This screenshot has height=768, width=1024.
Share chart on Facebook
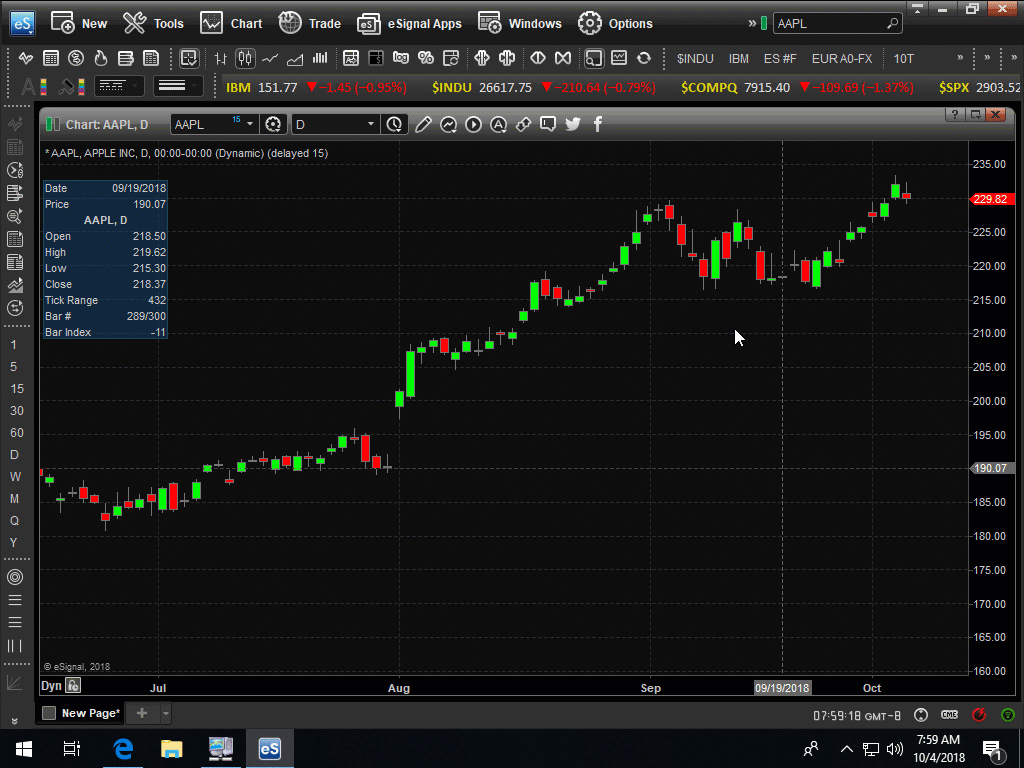598,124
